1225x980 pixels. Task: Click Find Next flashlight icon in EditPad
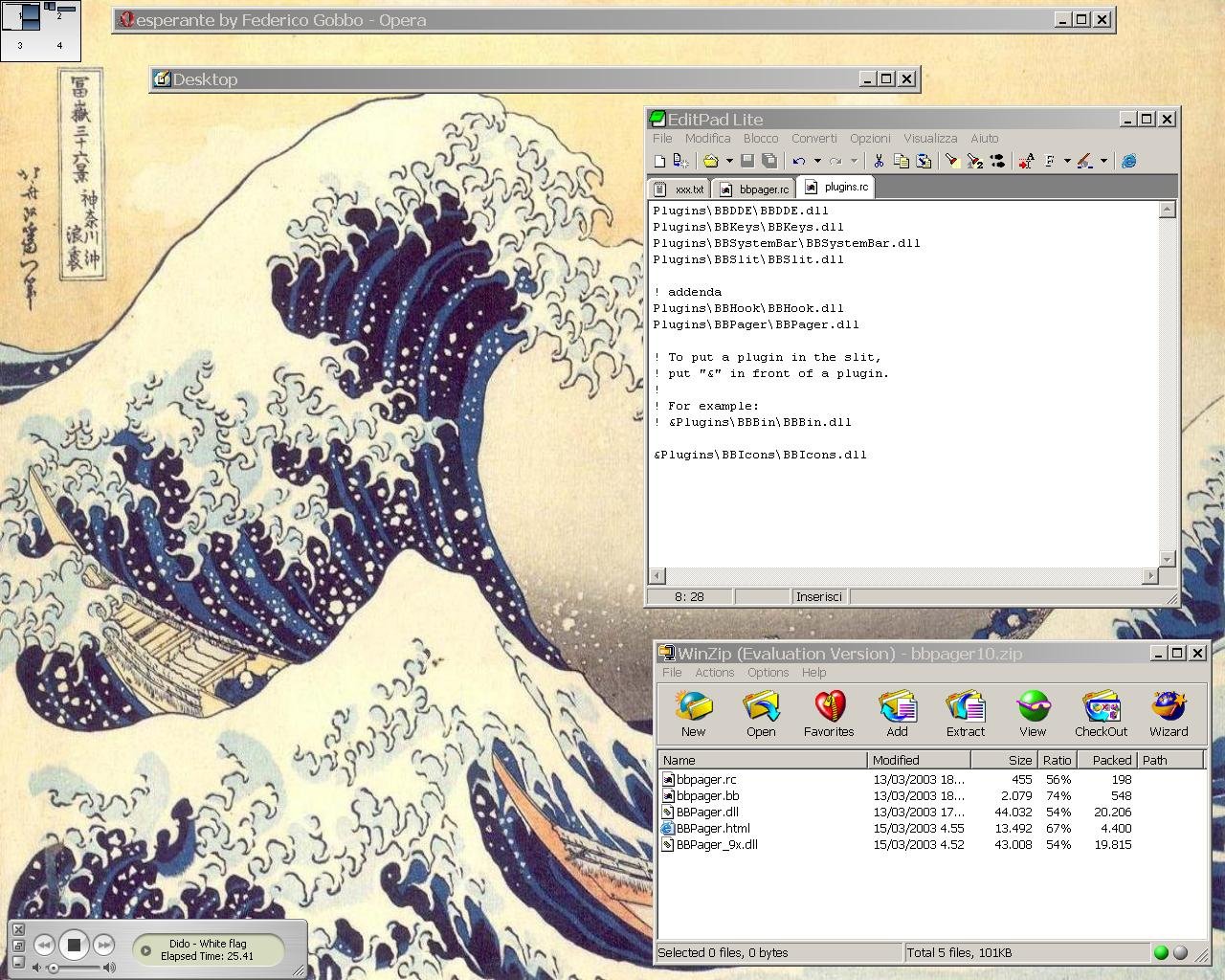(975, 162)
